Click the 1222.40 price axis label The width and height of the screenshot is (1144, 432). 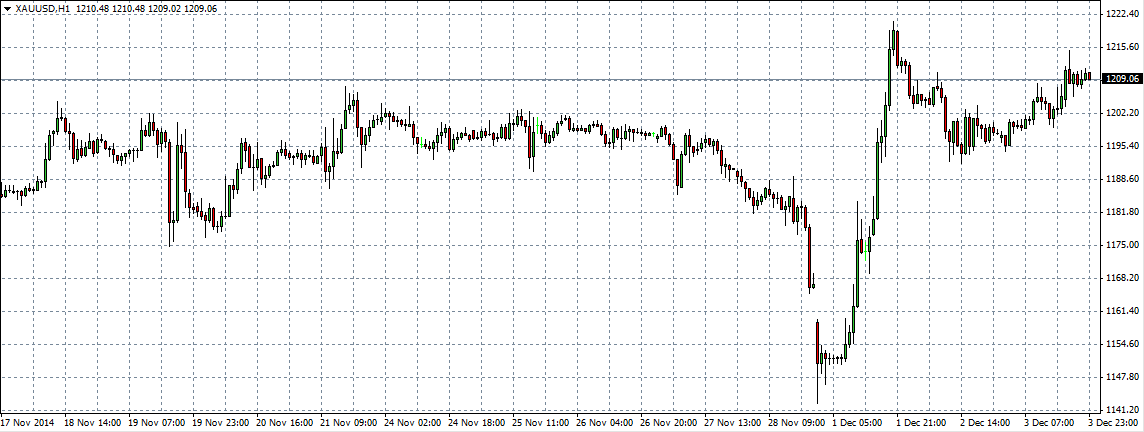point(1121,14)
